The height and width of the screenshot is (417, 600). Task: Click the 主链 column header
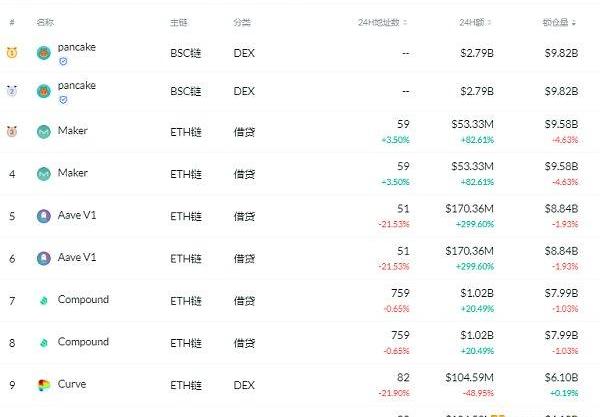(178, 23)
